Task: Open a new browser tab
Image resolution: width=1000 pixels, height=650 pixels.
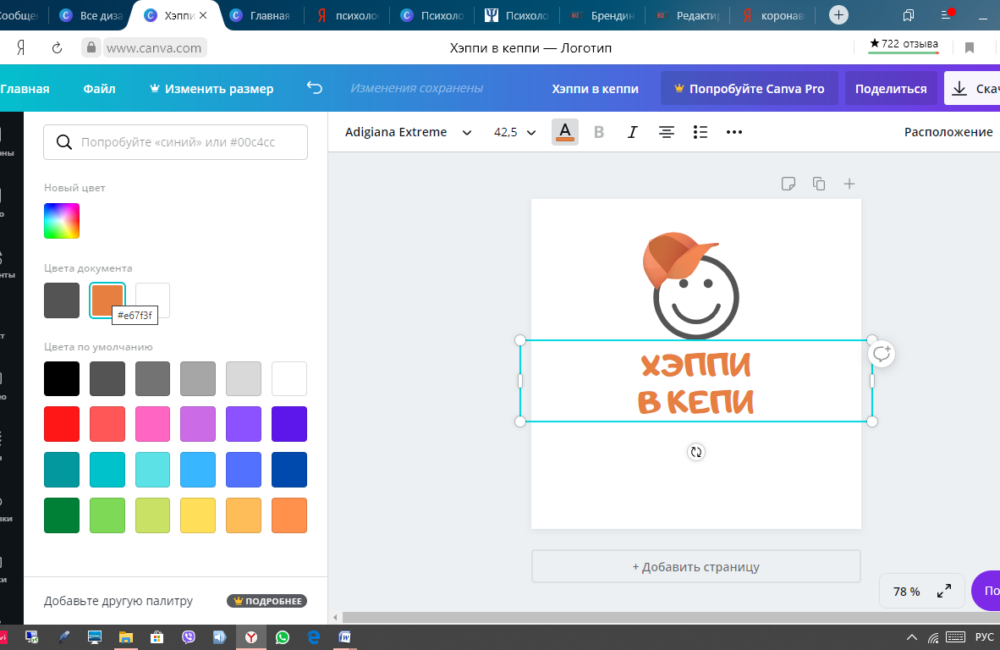Action: click(x=839, y=15)
